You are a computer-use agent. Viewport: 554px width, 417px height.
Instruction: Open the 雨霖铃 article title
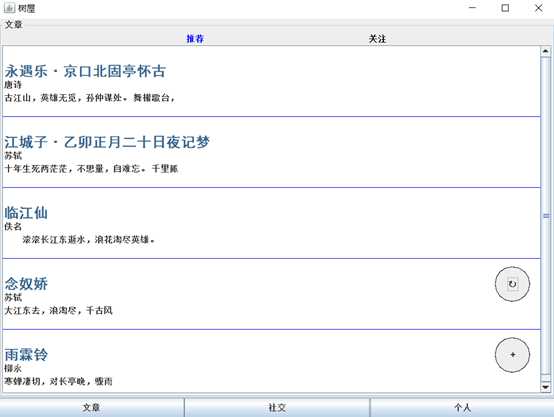[26, 355]
